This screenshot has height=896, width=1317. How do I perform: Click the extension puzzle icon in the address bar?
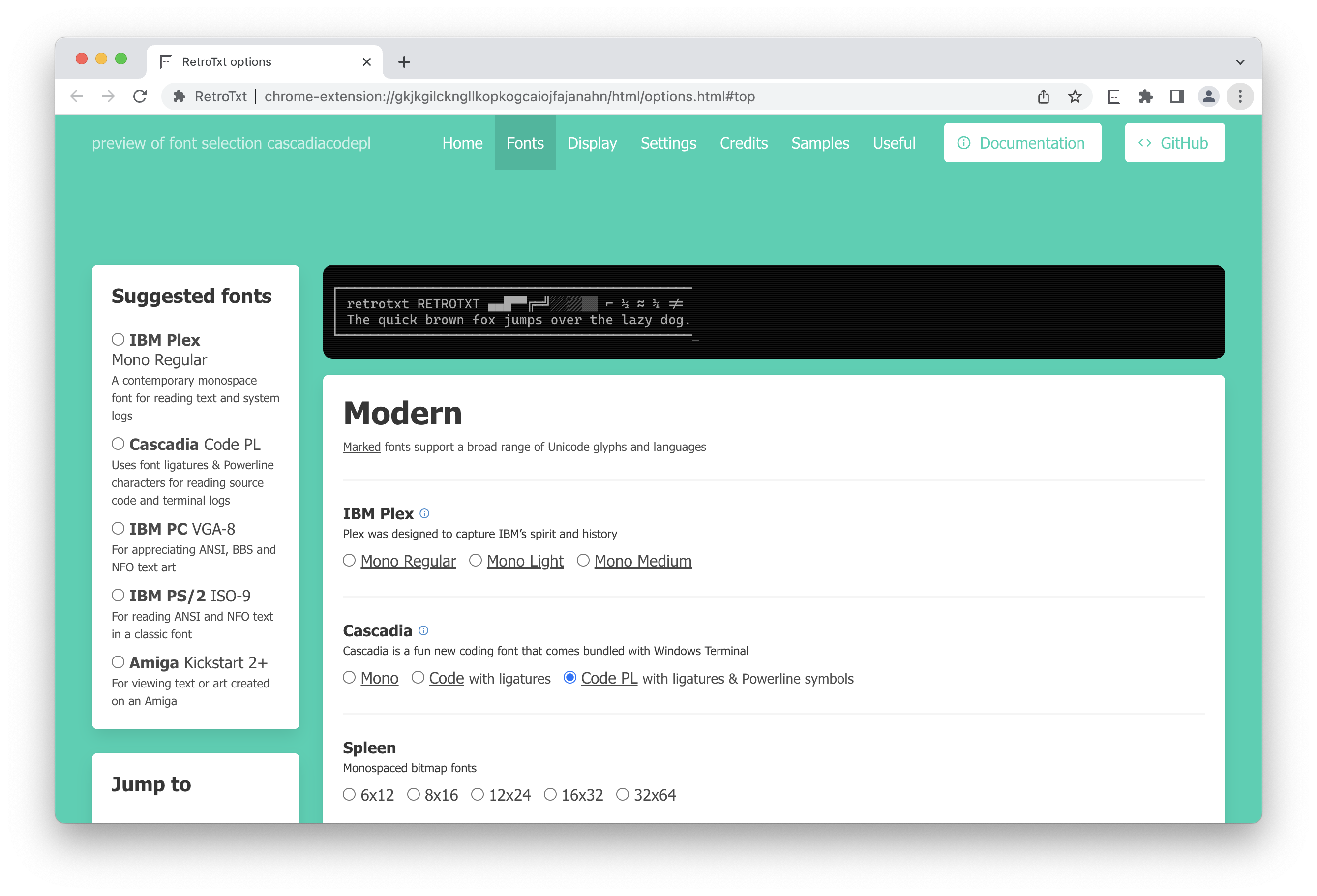179,96
